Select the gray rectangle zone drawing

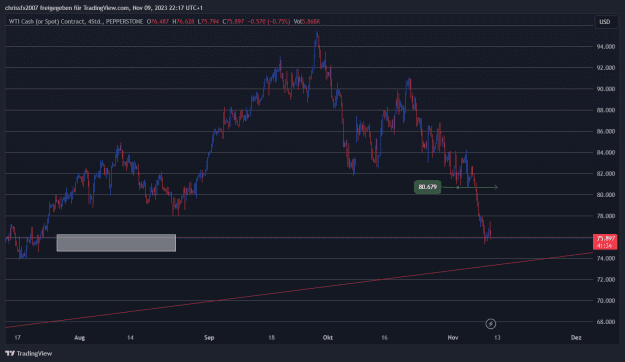click(x=116, y=243)
